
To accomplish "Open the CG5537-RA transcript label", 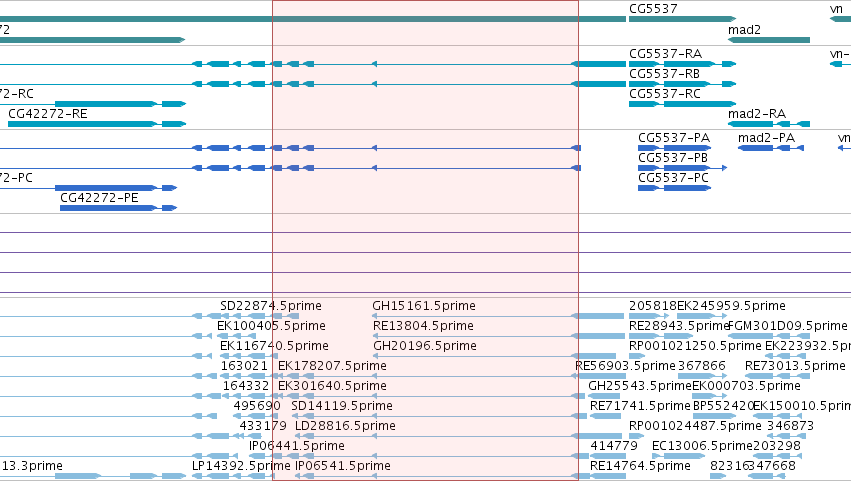I will coord(665,54).
